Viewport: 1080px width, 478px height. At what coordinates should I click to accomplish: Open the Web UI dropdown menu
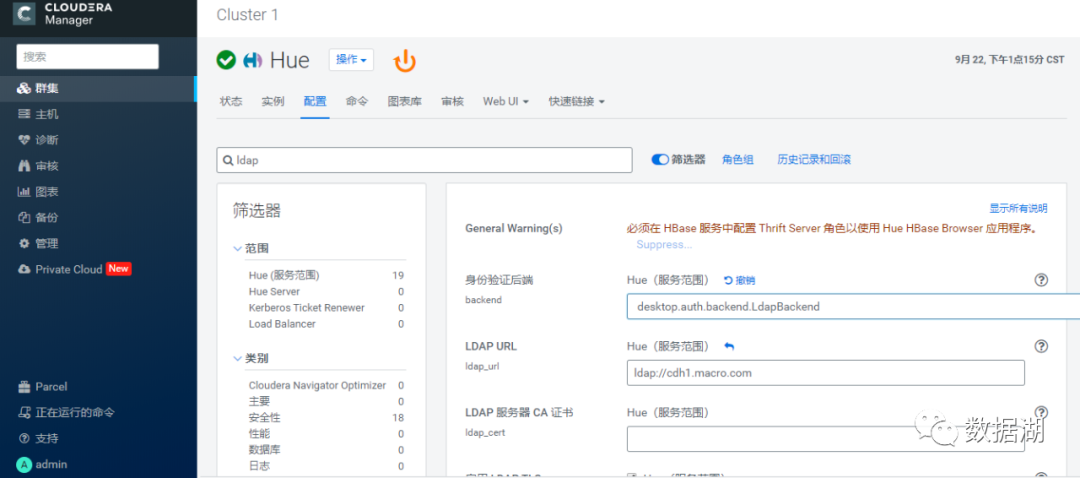click(506, 101)
